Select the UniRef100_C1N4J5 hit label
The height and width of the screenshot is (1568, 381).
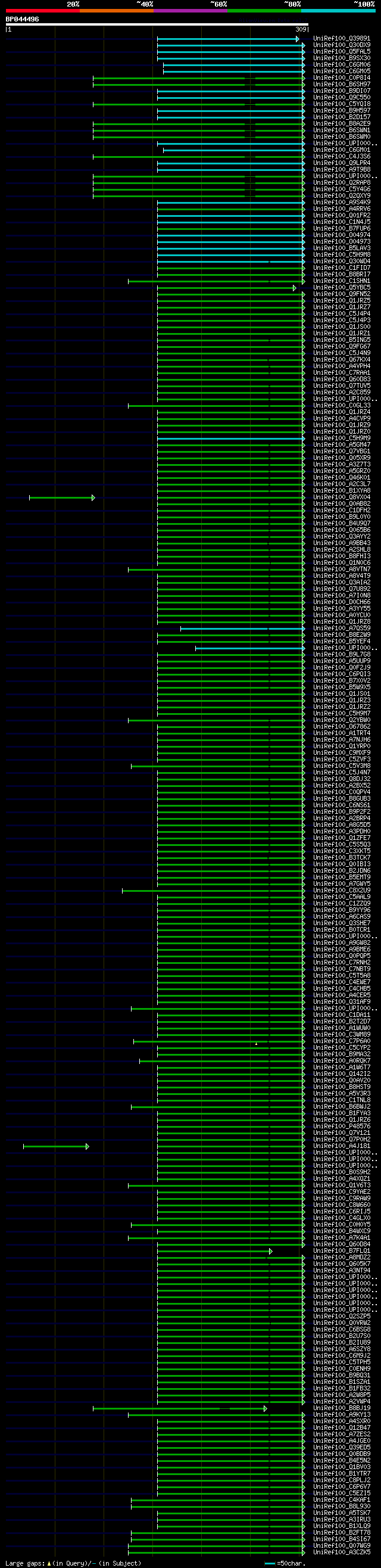click(x=342, y=222)
